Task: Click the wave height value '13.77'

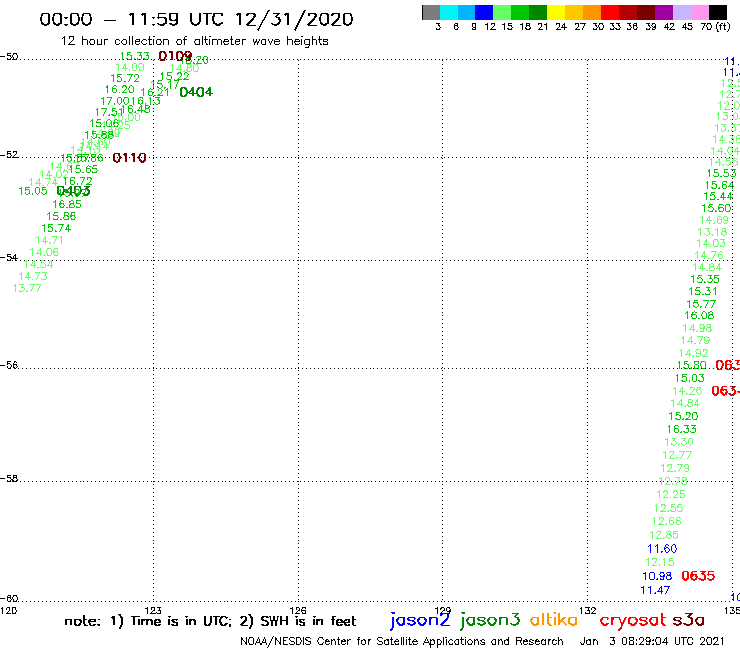Action: coord(27,288)
